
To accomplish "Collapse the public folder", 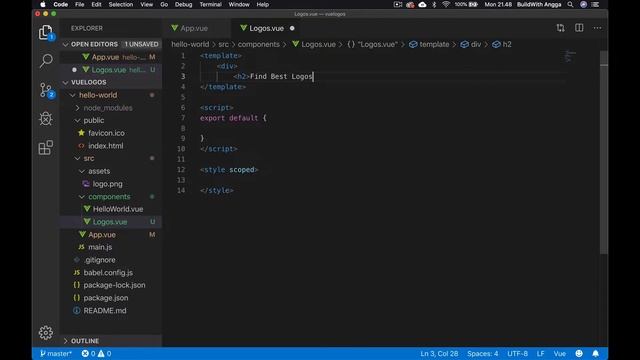I will (77, 120).
